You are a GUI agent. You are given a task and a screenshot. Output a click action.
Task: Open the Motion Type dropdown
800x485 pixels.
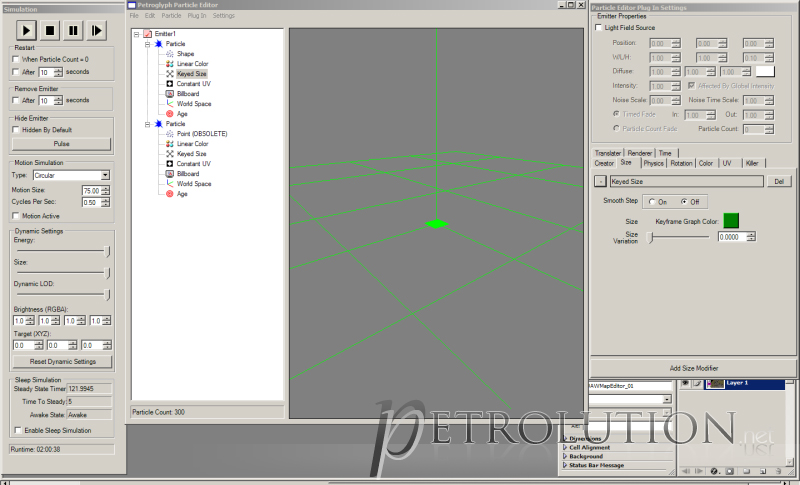tap(105, 175)
